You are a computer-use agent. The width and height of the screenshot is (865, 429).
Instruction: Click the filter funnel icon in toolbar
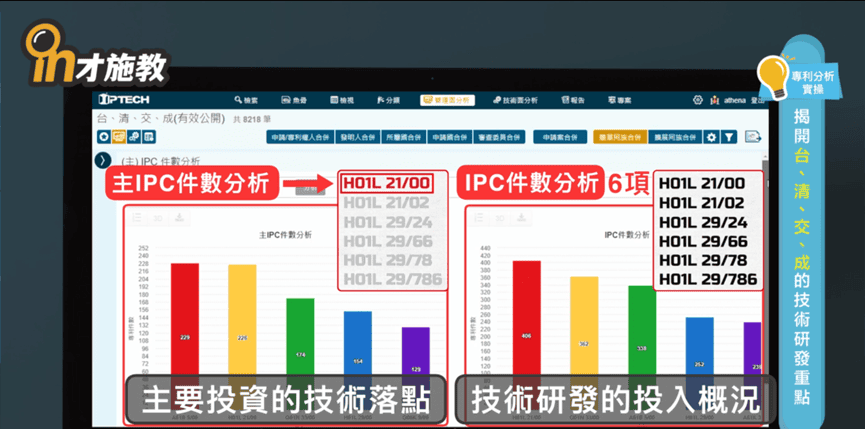click(729, 137)
